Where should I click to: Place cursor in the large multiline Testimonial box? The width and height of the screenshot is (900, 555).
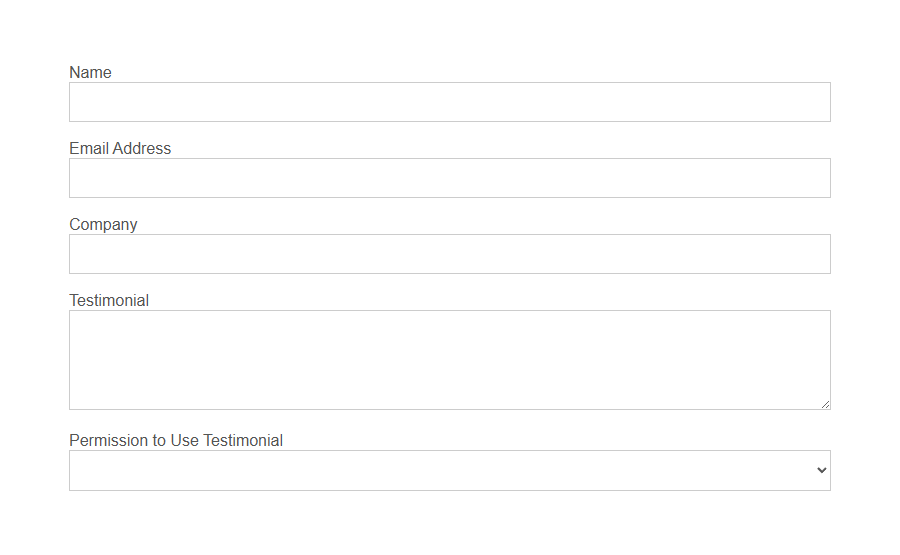point(449,360)
